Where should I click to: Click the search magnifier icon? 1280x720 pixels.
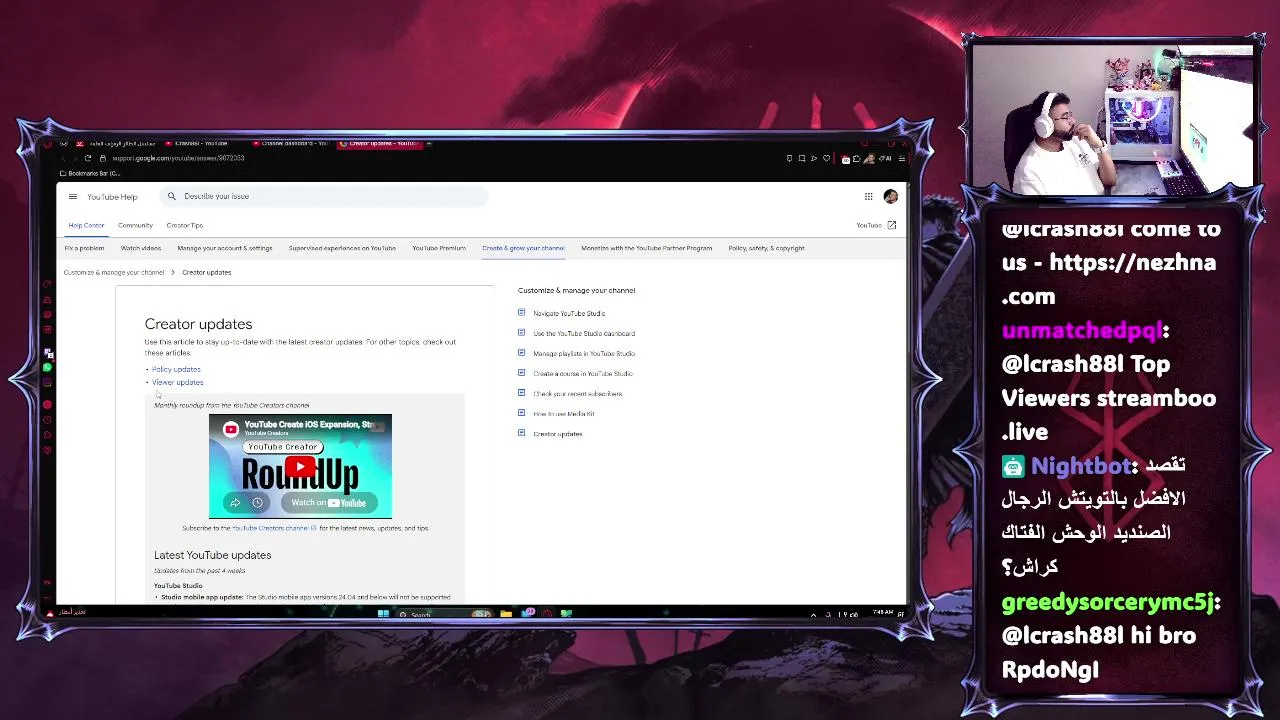click(x=172, y=196)
